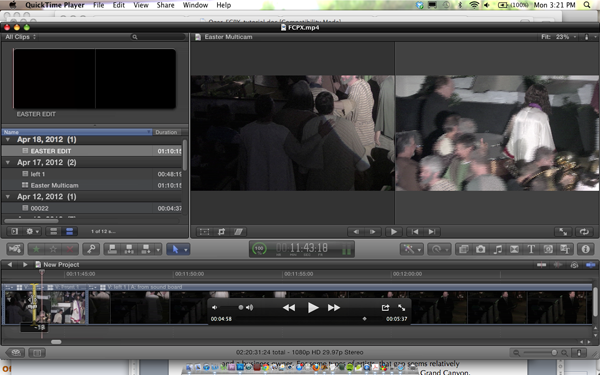Select the Easter Multicam clip row
The image size is (600, 375).
(93, 185)
